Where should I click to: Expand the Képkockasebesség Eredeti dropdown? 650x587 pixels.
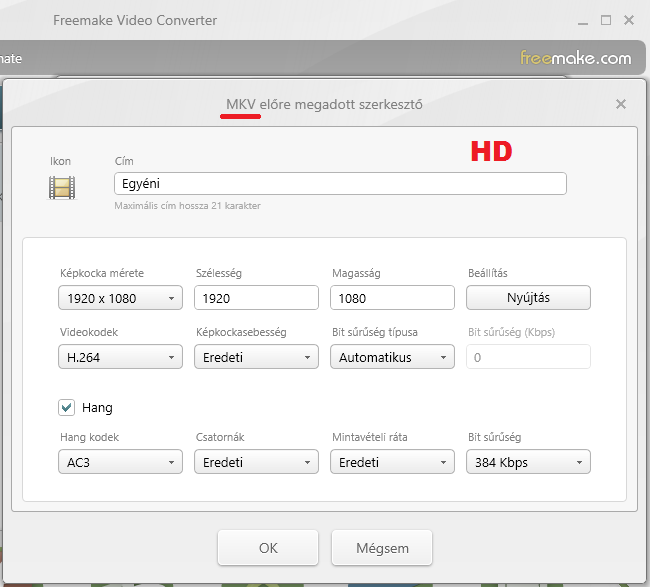coord(256,357)
